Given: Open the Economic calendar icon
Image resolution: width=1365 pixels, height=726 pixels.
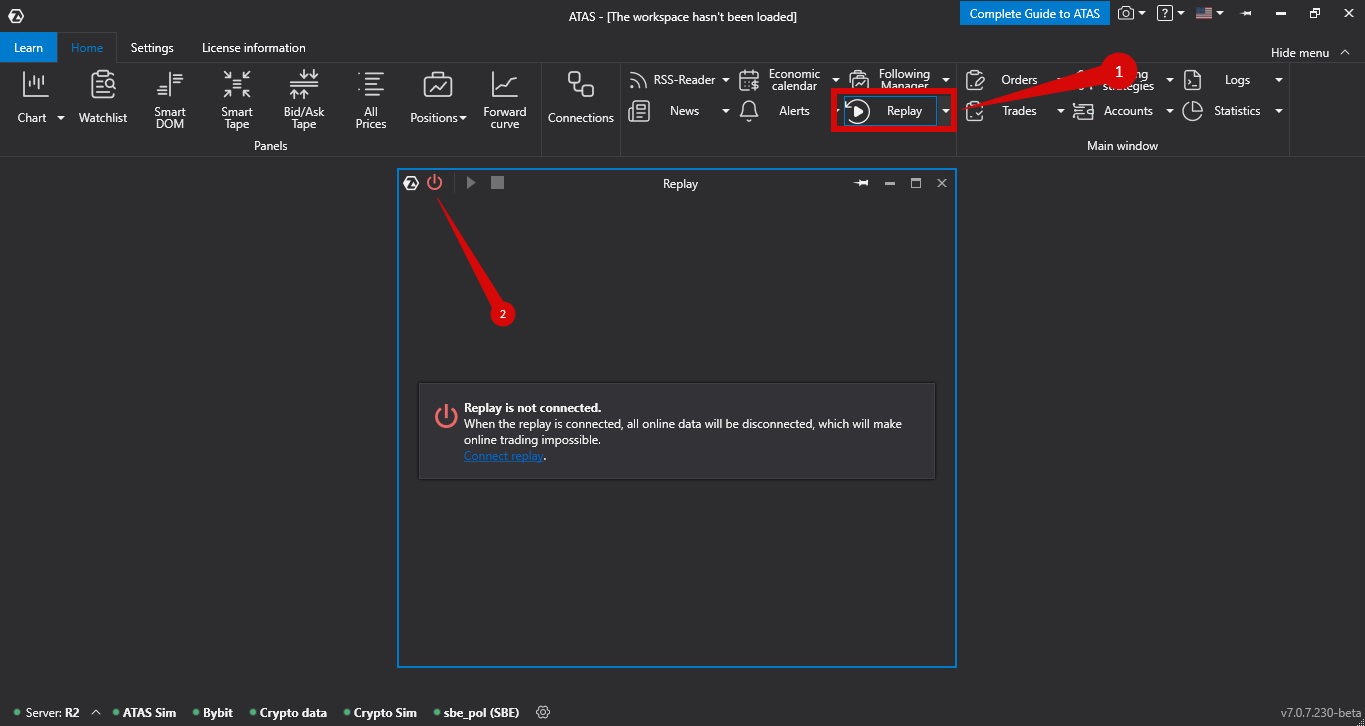Looking at the screenshot, I should pos(749,80).
